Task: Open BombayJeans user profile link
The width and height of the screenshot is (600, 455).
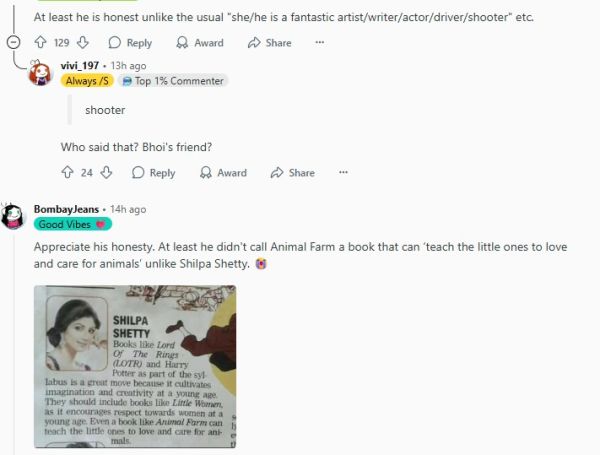Action: (66, 209)
